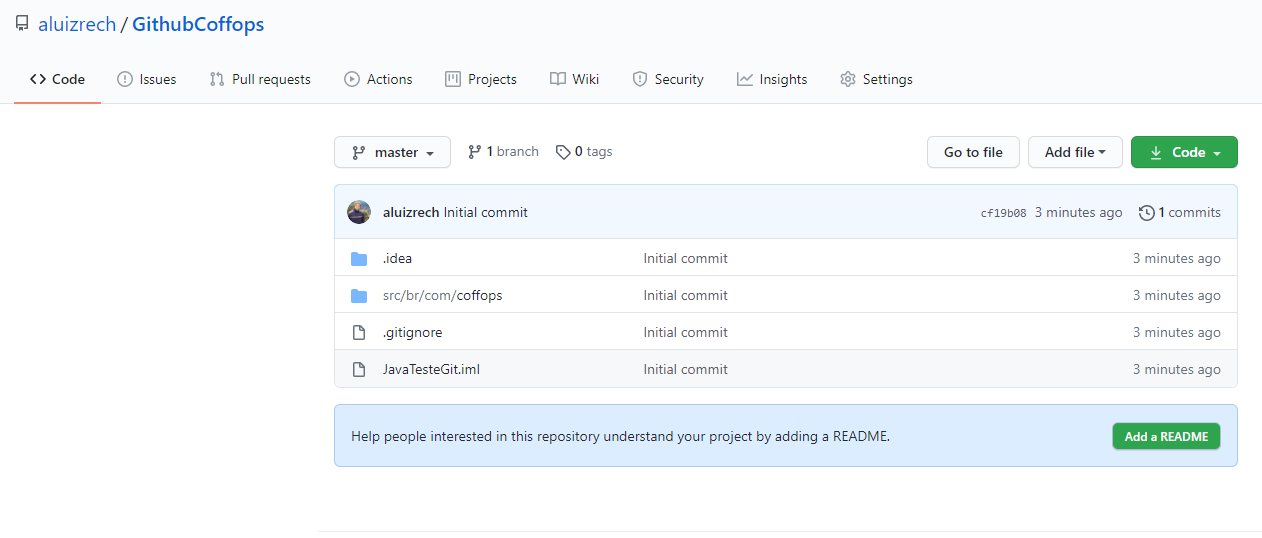Open the Actions tab

(378, 79)
